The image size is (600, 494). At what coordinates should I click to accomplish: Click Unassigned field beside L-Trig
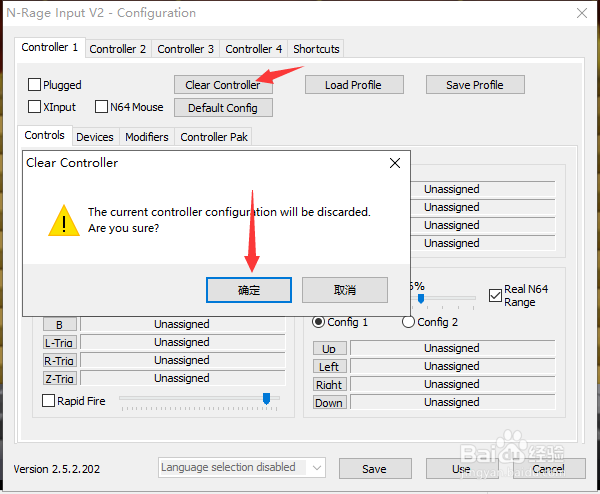point(182,342)
